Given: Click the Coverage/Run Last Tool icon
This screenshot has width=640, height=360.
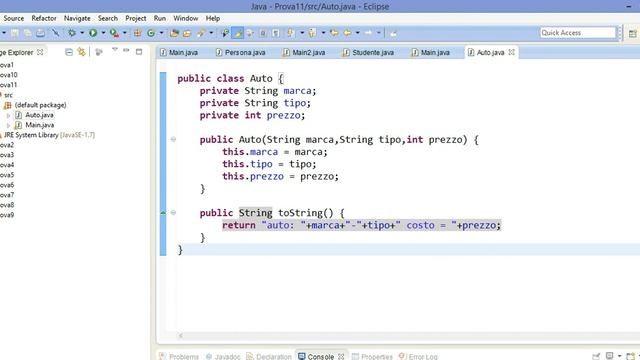Looking at the screenshot, I should pos(114,33).
